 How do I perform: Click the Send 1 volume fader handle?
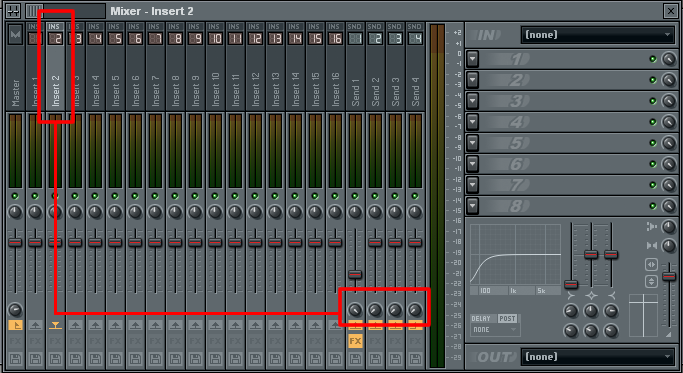click(355, 275)
